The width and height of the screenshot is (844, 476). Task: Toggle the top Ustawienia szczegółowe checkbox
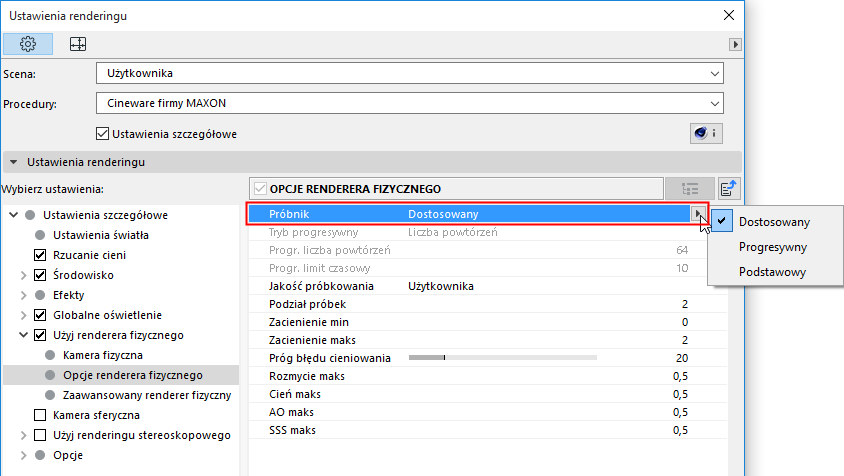click(x=102, y=134)
